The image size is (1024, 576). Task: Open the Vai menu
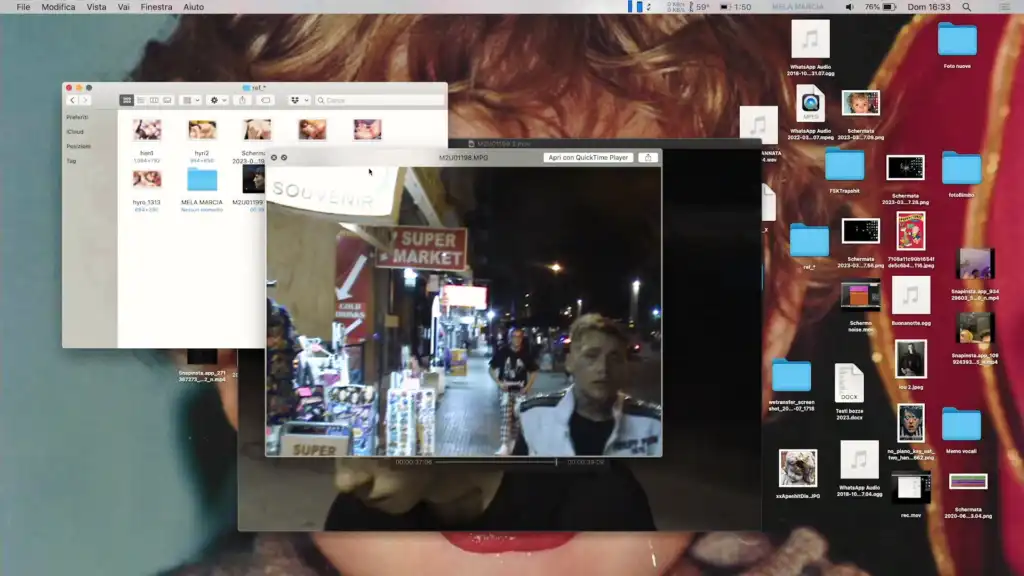[123, 7]
